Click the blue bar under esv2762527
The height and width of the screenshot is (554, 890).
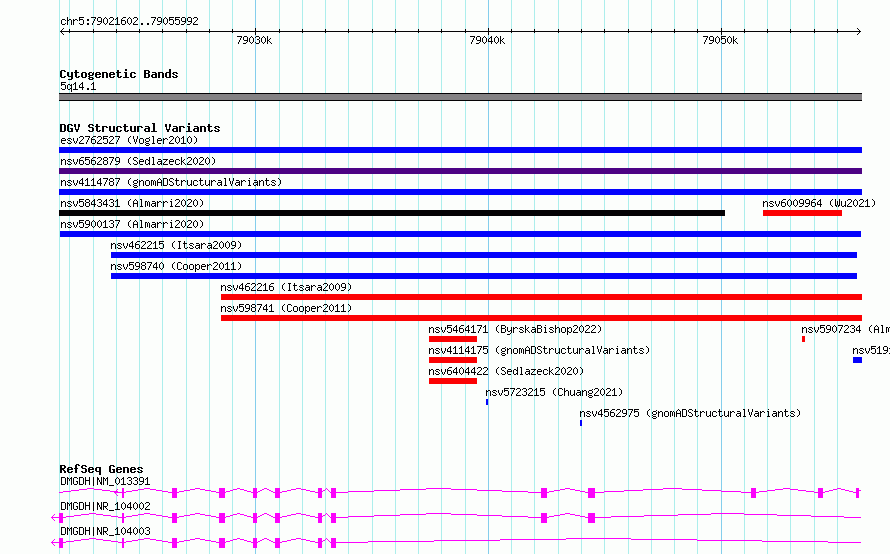(x=460, y=150)
